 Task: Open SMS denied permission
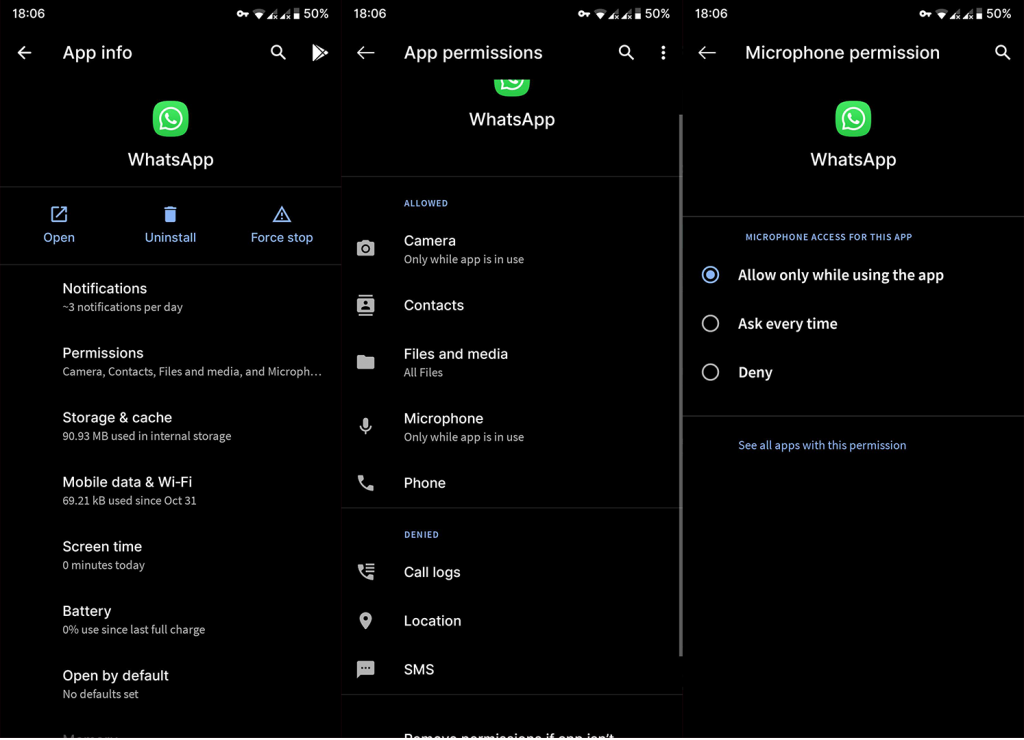pos(511,669)
